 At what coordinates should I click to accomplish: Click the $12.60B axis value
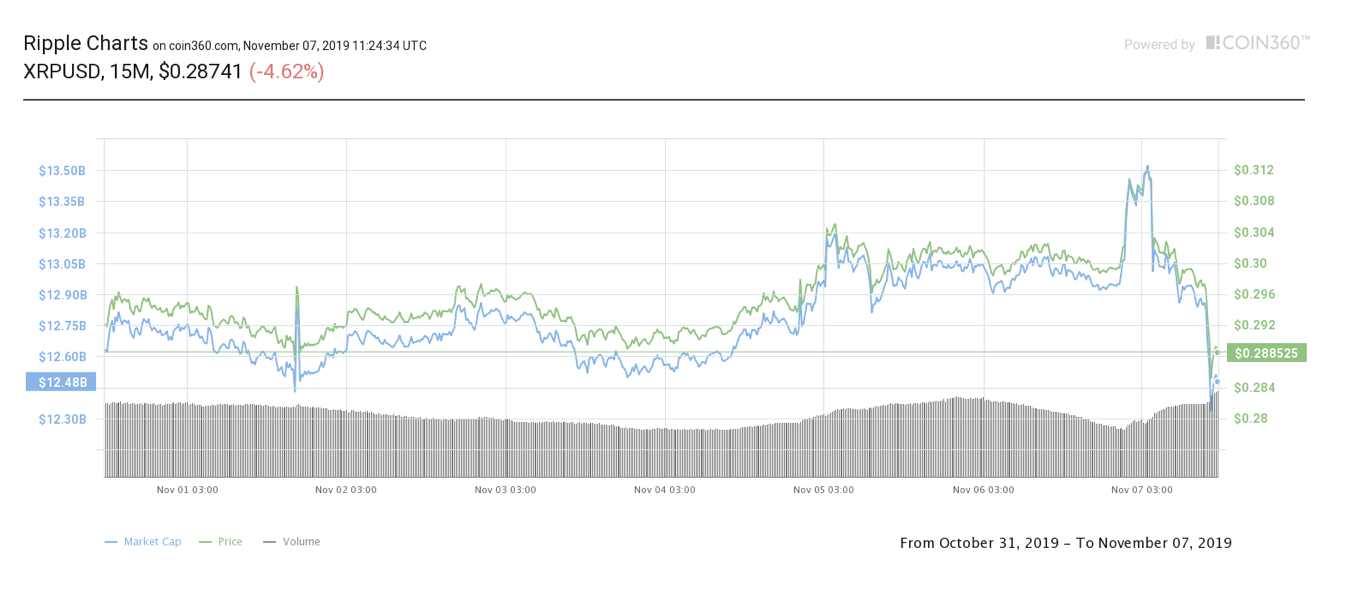coord(62,357)
